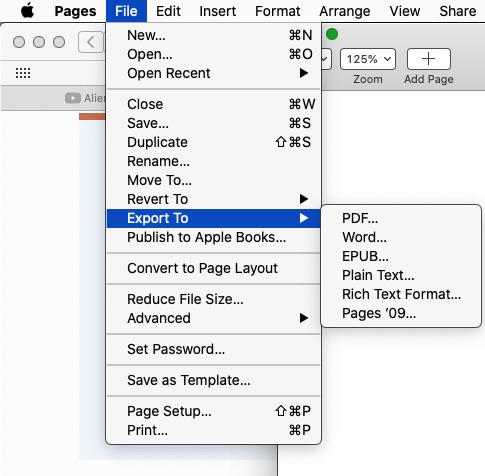Choose Duplicate from the File menu
This screenshot has height=476, width=485.
[x=213, y=142]
